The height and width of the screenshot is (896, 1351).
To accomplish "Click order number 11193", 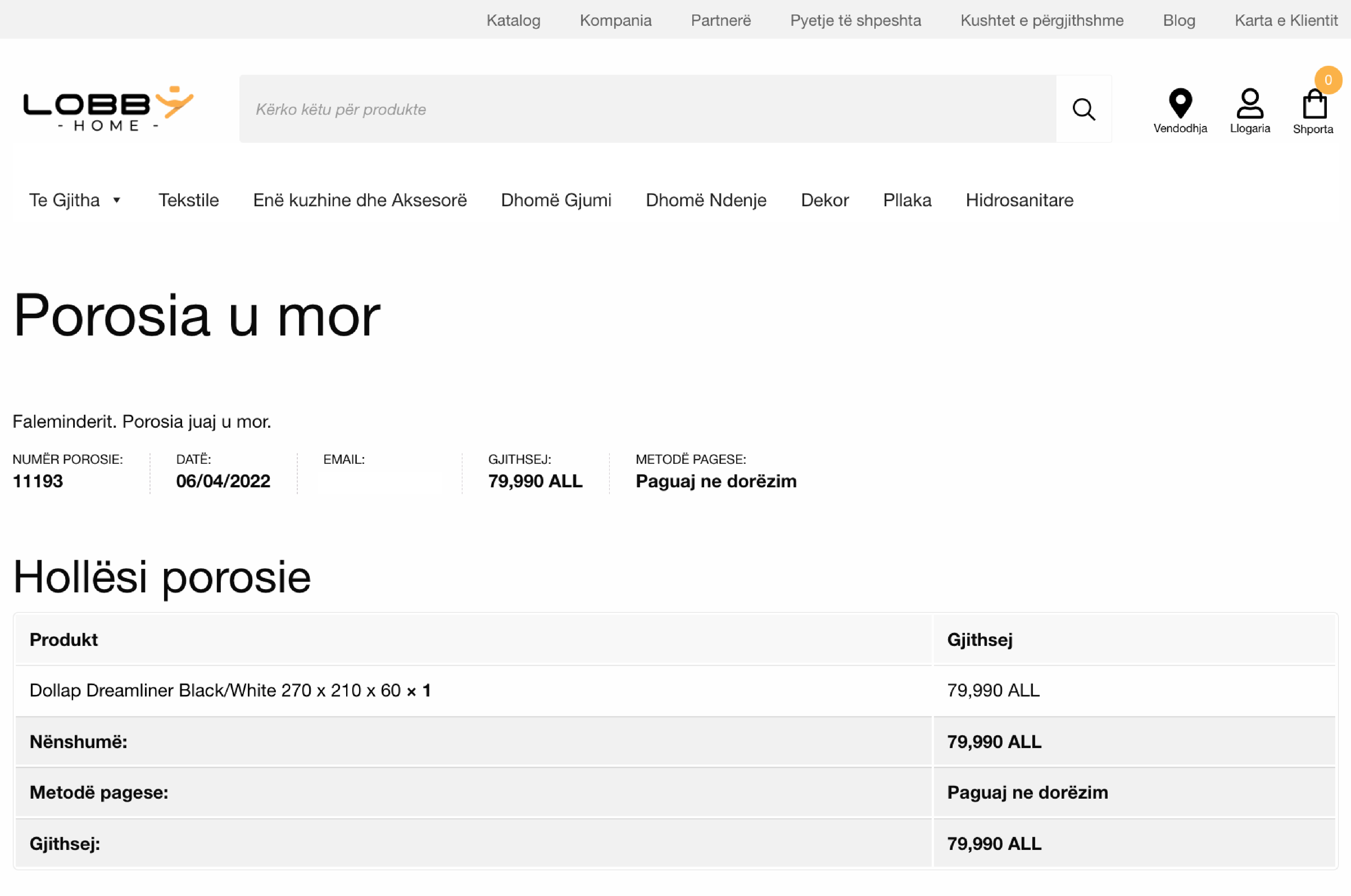I will click(x=38, y=481).
